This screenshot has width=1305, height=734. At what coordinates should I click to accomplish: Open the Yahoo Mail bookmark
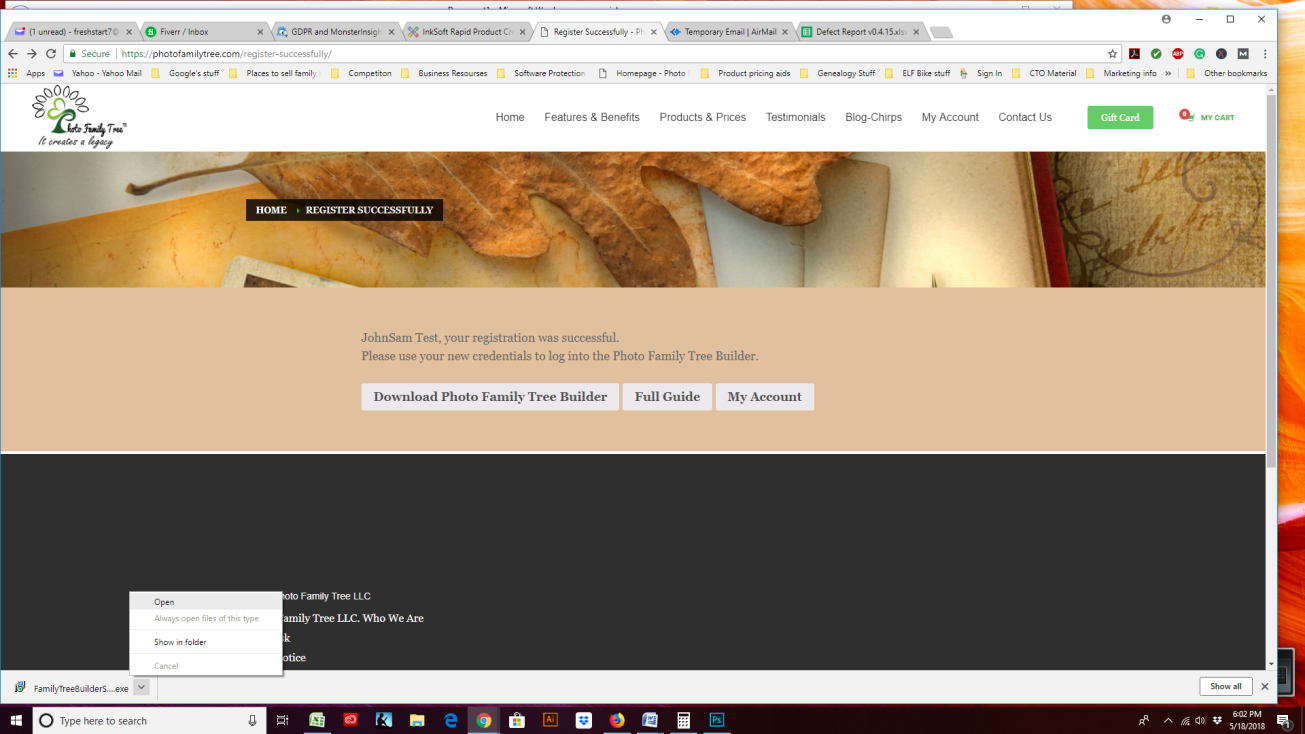pos(98,73)
